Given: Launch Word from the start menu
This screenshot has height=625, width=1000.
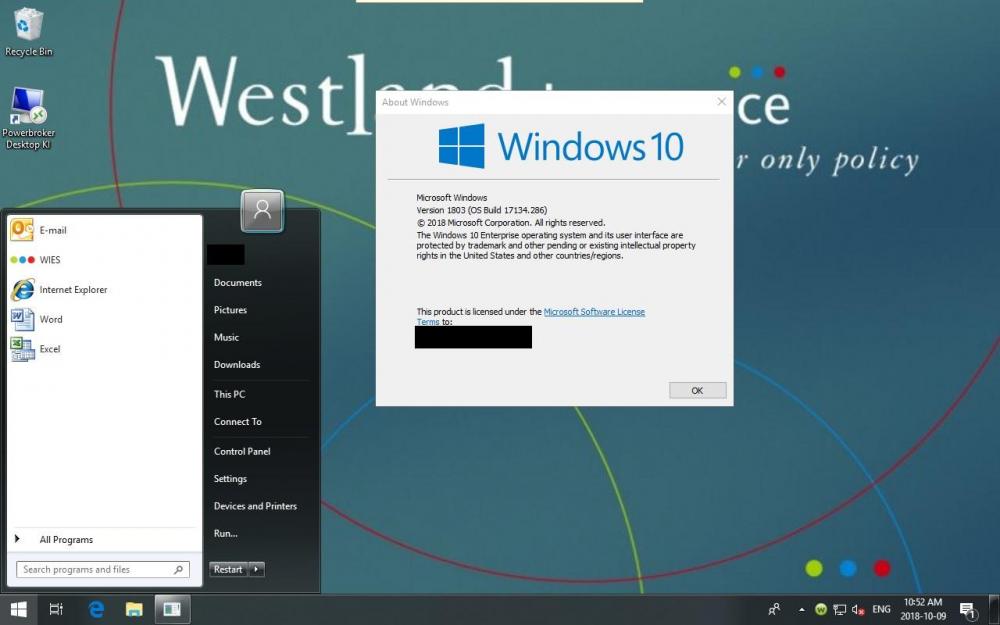Looking at the screenshot, I should pos(50,320).
